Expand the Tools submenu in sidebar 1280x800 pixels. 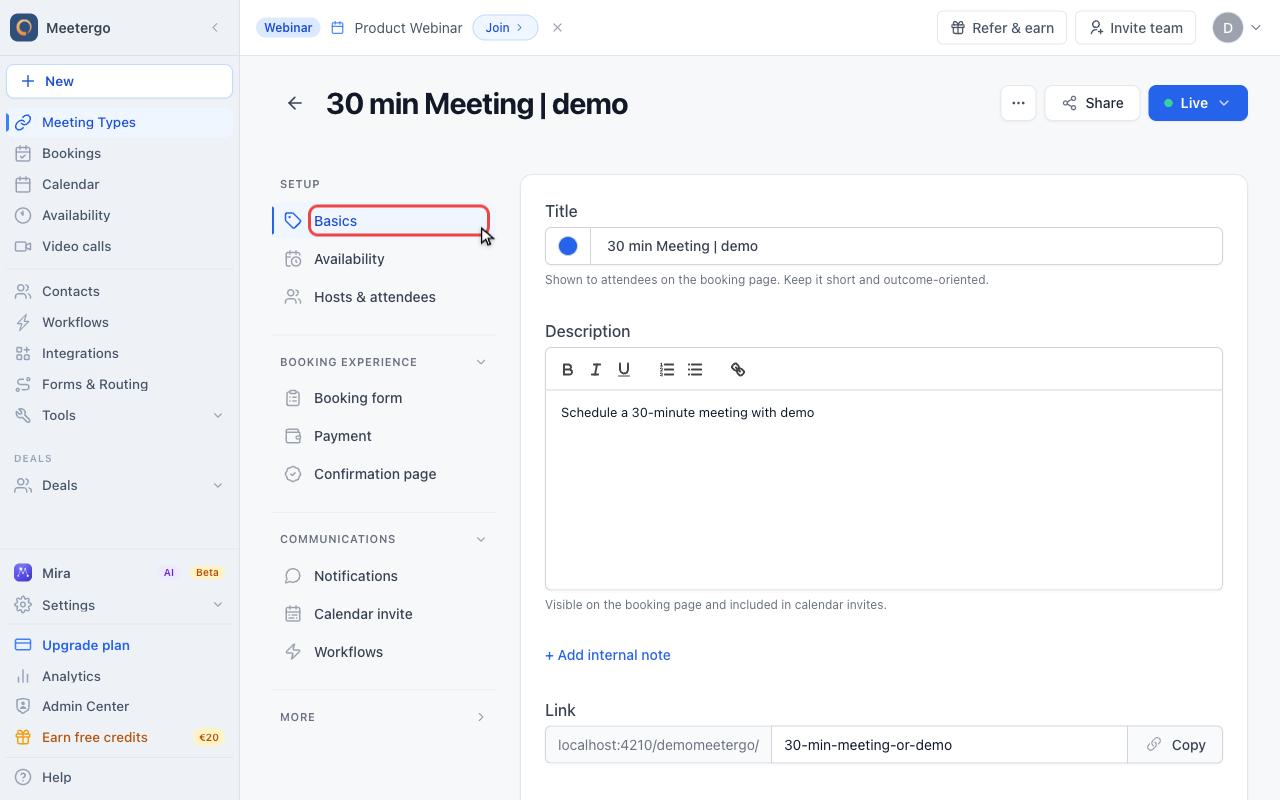[x=218, y=415]
